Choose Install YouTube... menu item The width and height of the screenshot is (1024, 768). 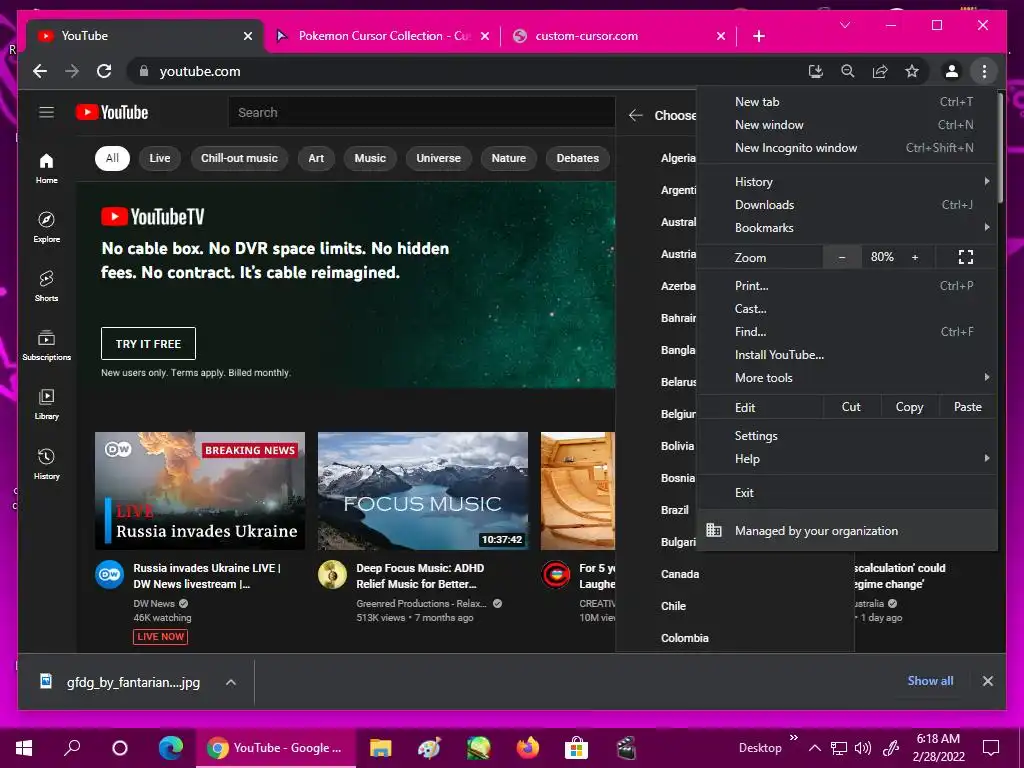pyautogui.click(x=846, y=355)
